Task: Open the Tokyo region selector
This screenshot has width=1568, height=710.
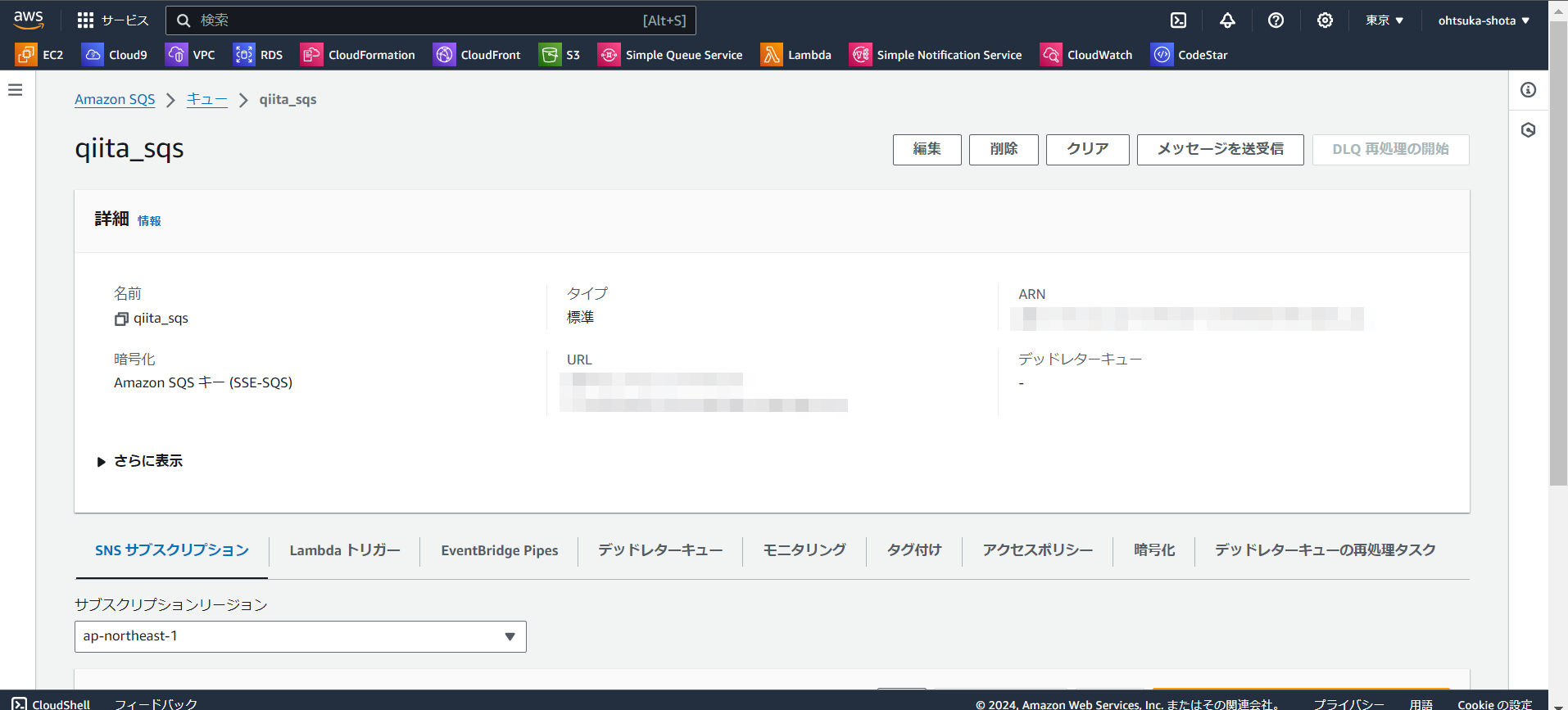Action: click(x=1384, y=20)
